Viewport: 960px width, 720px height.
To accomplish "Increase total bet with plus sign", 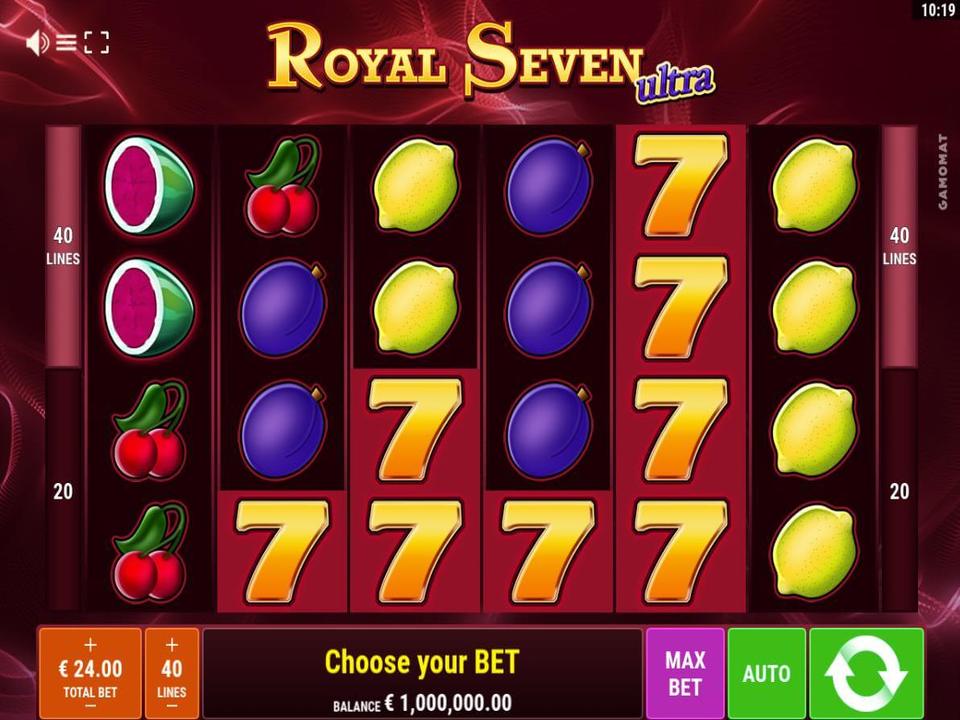I will click(x=91, y=645).
